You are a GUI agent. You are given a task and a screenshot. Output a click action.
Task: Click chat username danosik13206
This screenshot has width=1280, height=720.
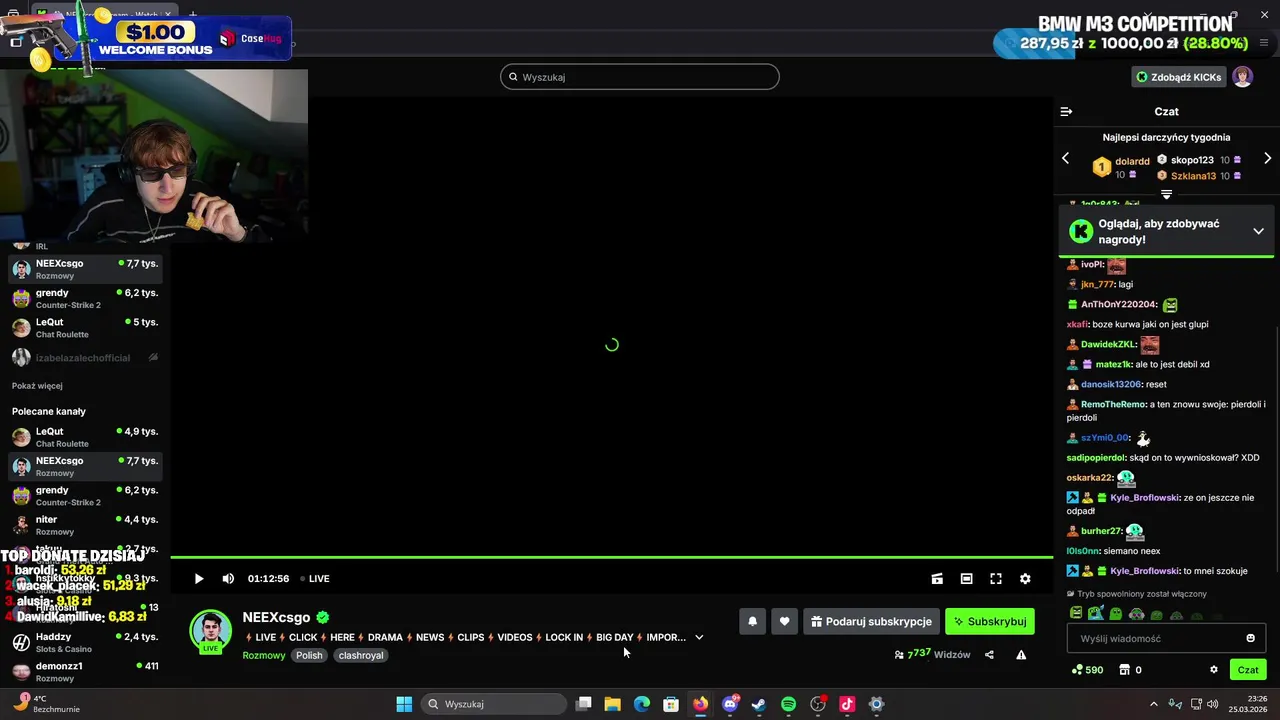pos(1111,384)
